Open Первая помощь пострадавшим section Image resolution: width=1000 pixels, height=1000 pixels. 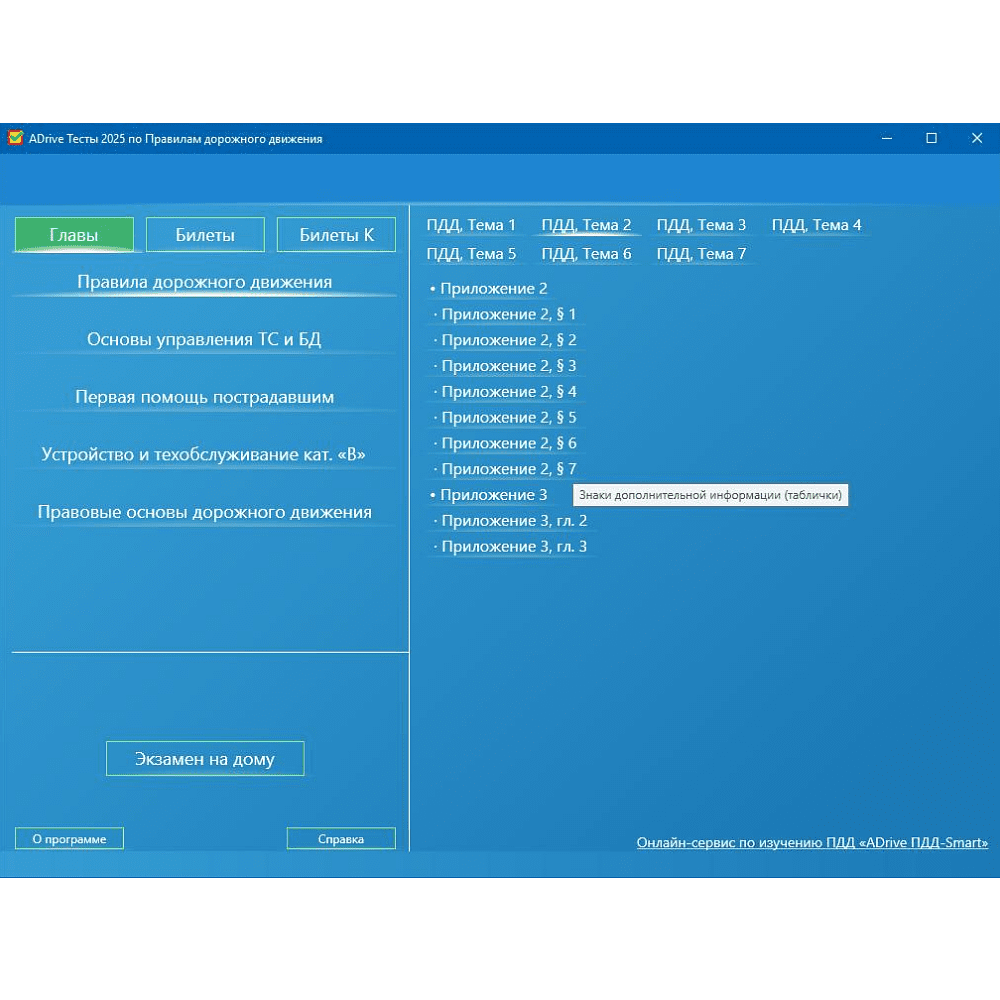pyautogui.click(x=204, y=397)
